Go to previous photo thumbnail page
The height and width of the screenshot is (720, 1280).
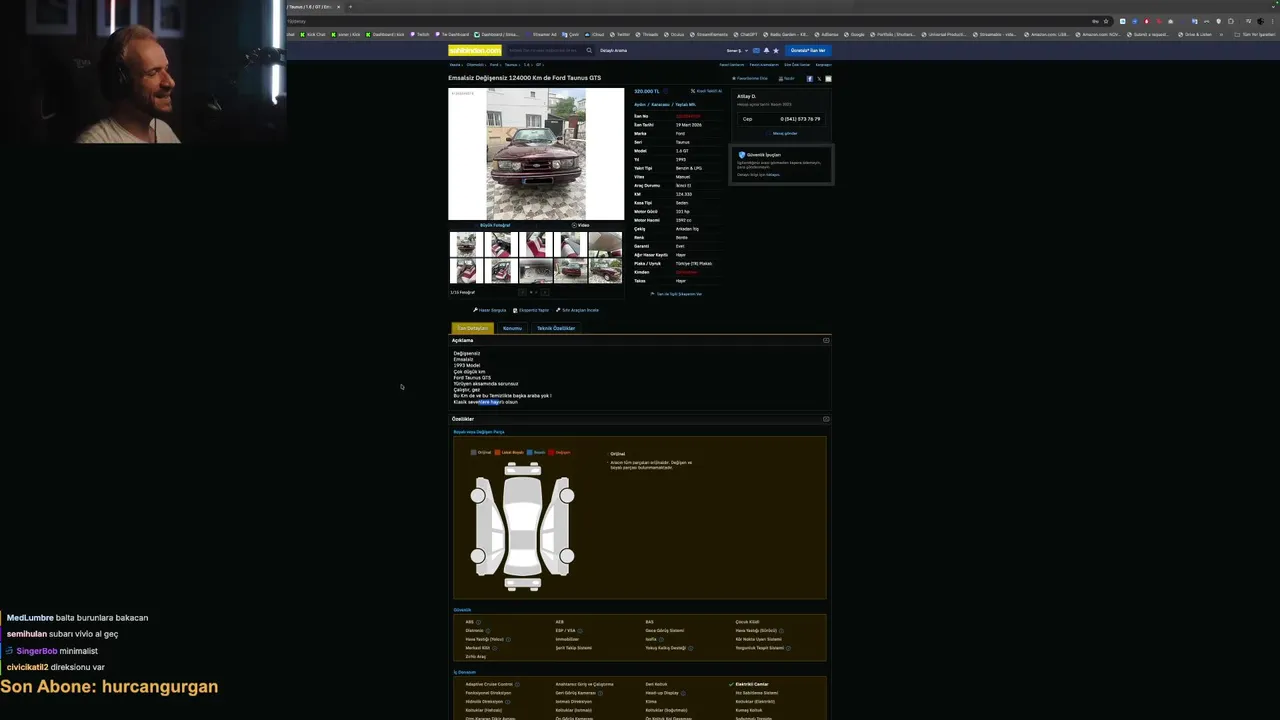pyautogui.click(x=522, y=292)
